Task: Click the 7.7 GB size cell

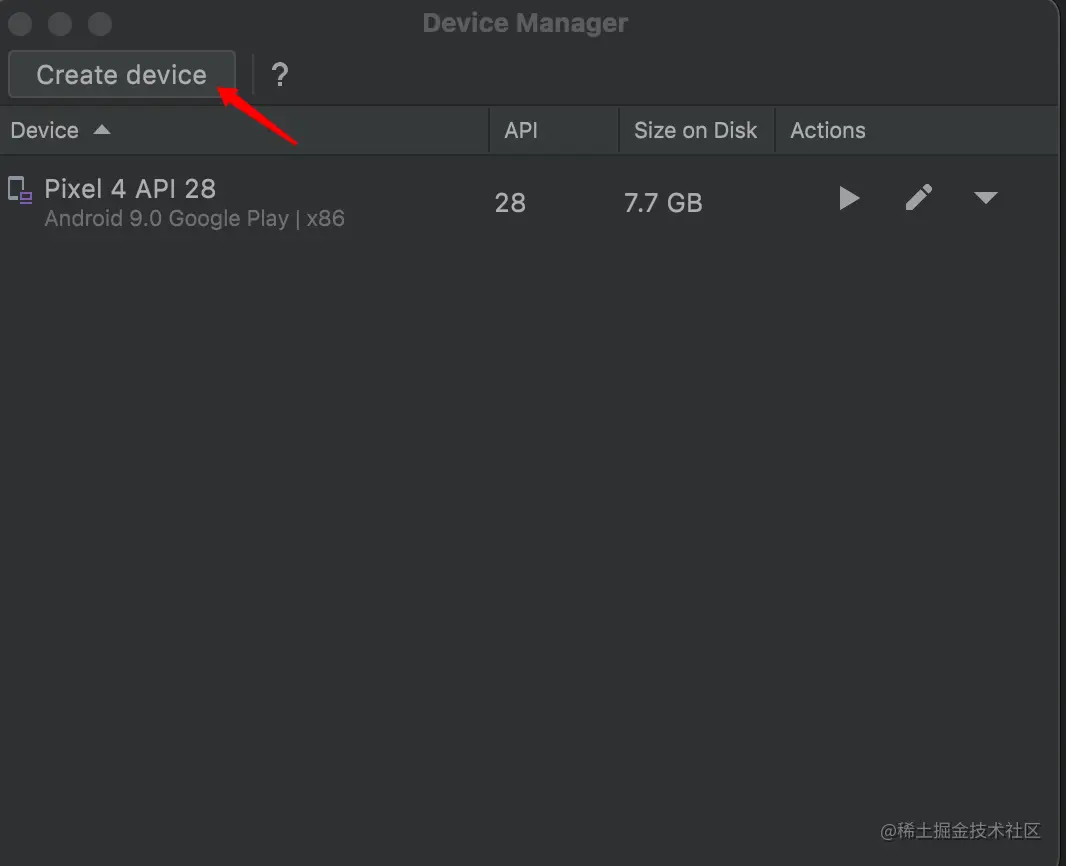Action: [x=663, y=203]
